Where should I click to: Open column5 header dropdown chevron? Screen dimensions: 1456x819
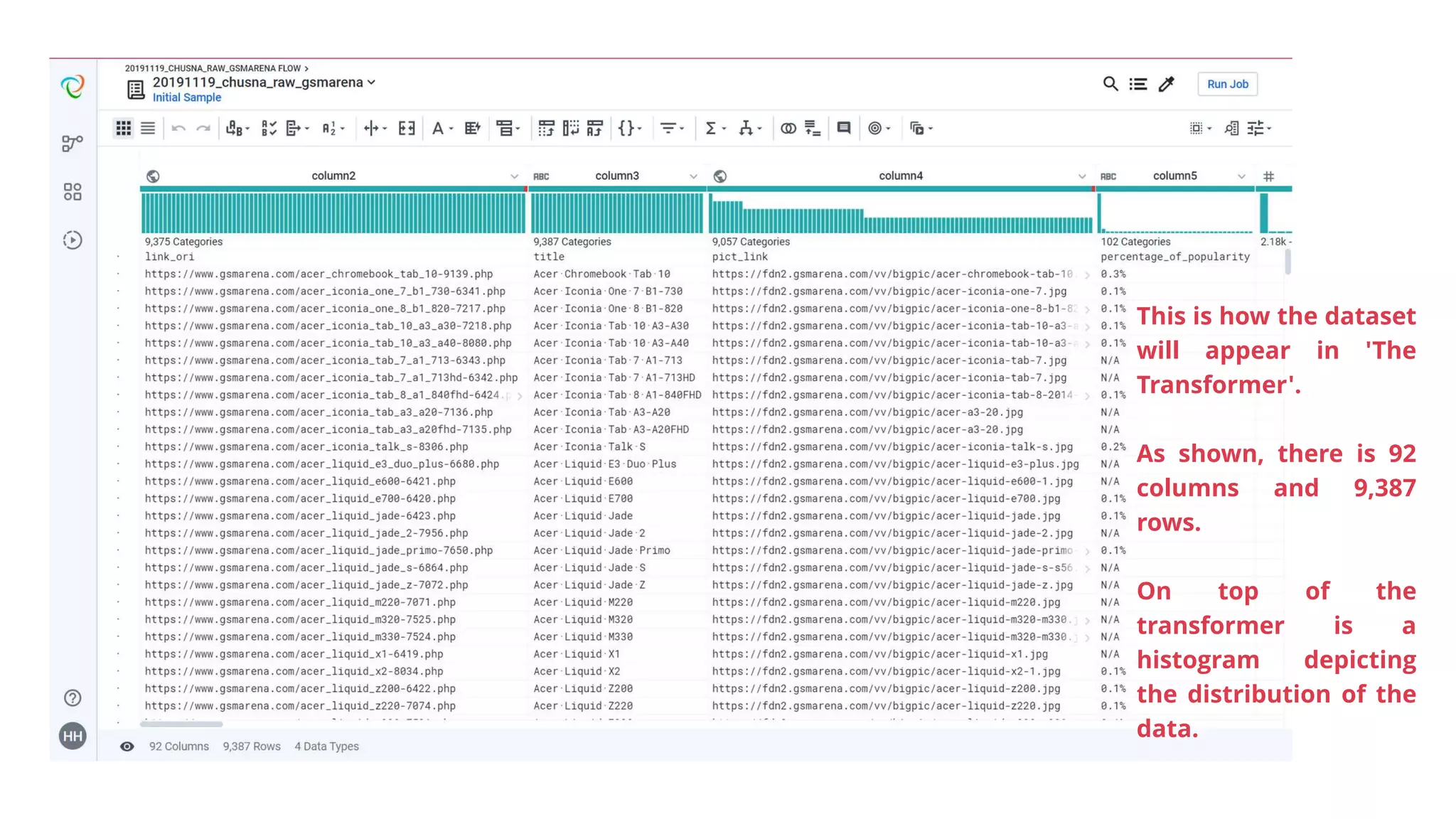1241,176
